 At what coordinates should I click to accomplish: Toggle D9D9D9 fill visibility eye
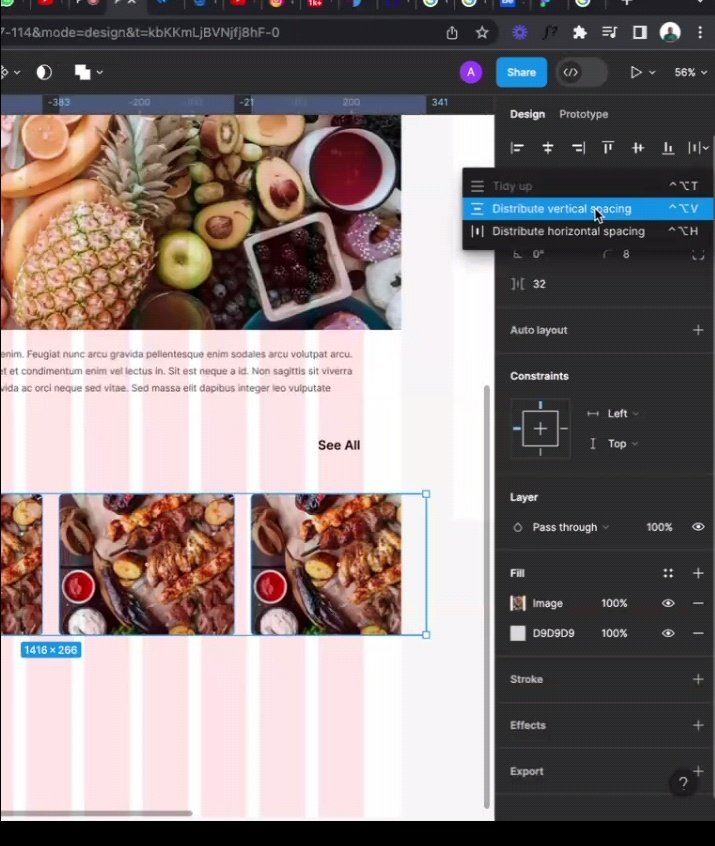click(668, 633)
